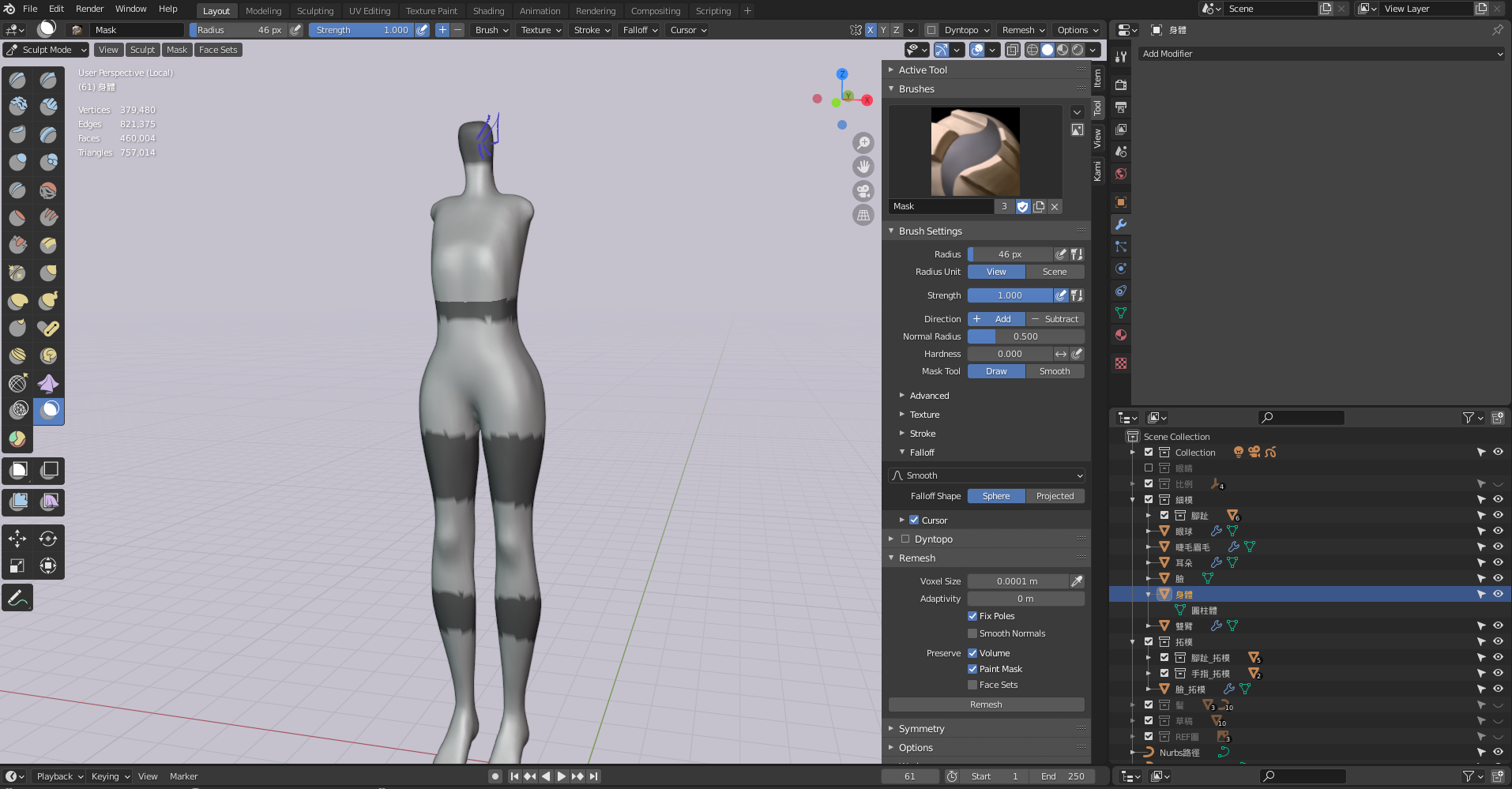Adjust Strength slider in Brush Settings
1512x789 pixels.
[x=1010, y=295]
